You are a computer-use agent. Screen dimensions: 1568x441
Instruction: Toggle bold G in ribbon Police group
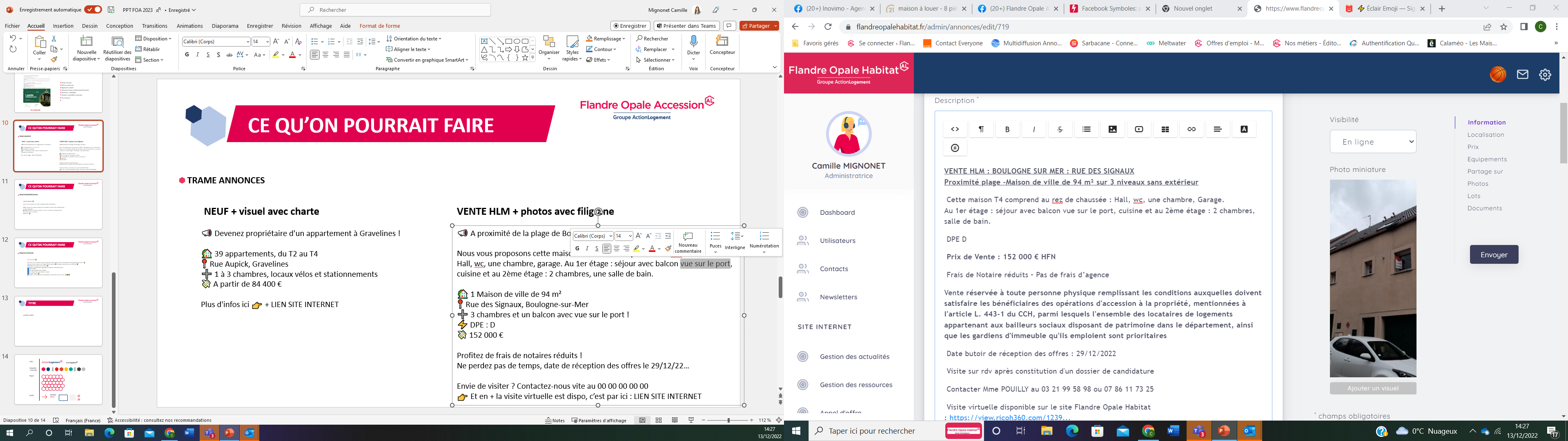(x=187, y=55)
